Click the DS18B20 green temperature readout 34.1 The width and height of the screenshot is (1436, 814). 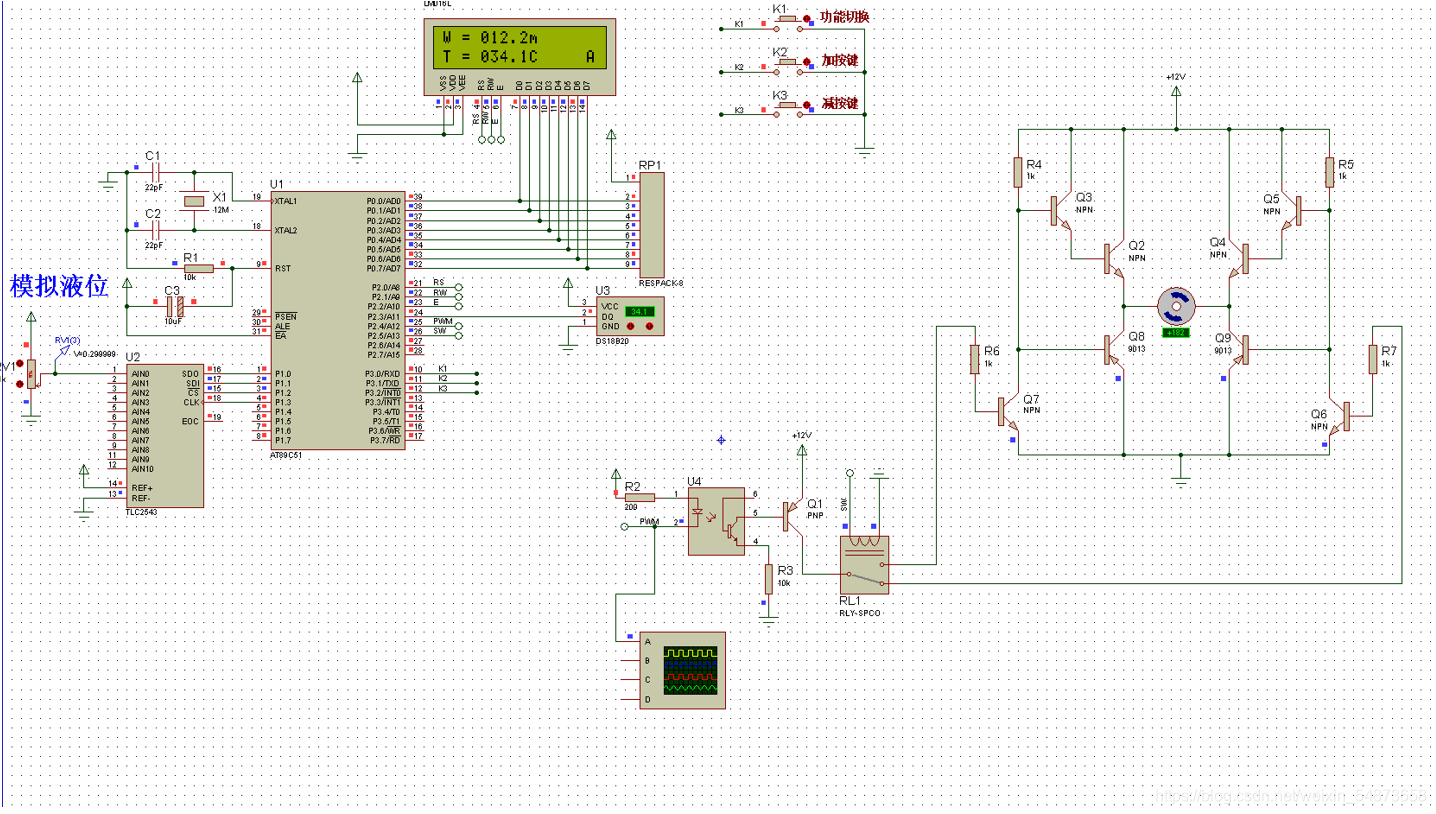(x=639, y=311)
